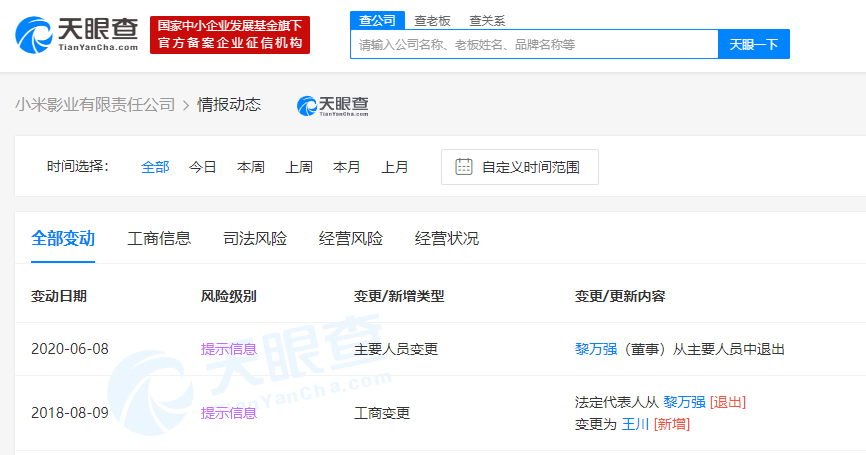Open 自定义时间范围 date picker

[530, 167]
